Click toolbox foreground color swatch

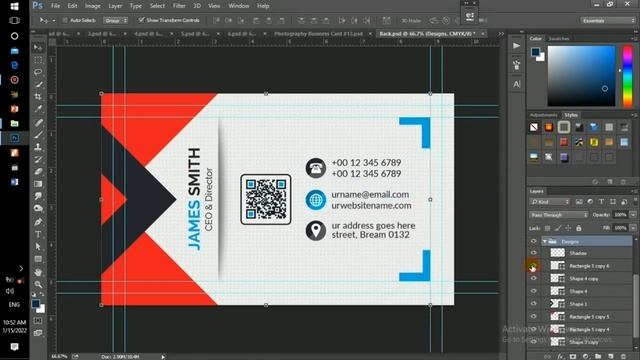tap(36, 304)
